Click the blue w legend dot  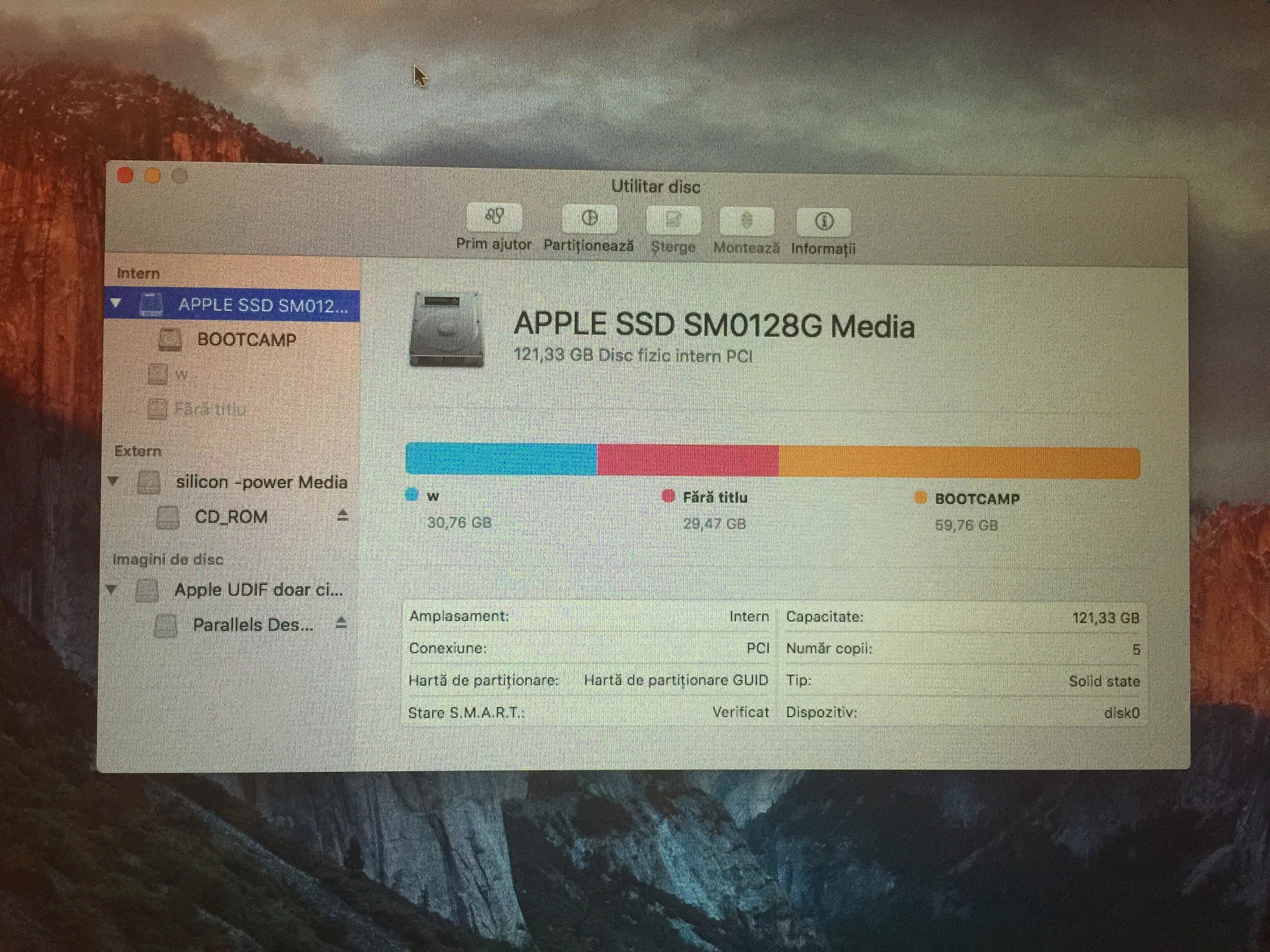point(411,494)
